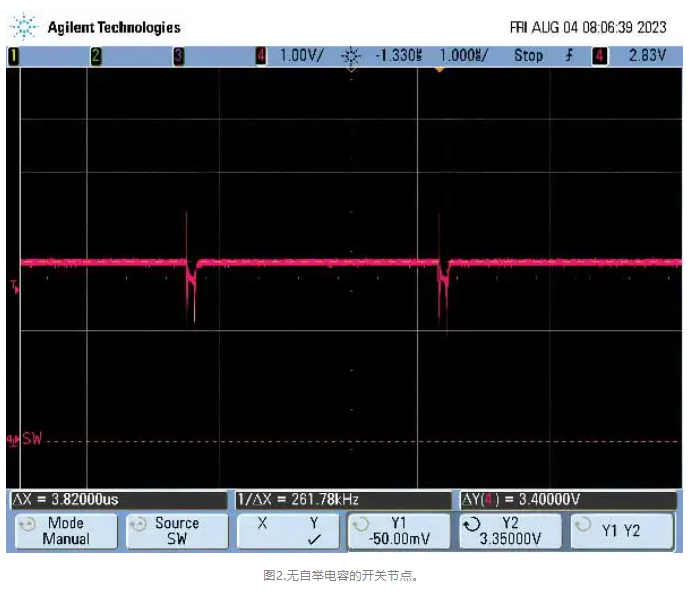Viewport: 699px width, 596px height.
Task: Click the horizontal delay sun-shaped icon
Action: 350,56
